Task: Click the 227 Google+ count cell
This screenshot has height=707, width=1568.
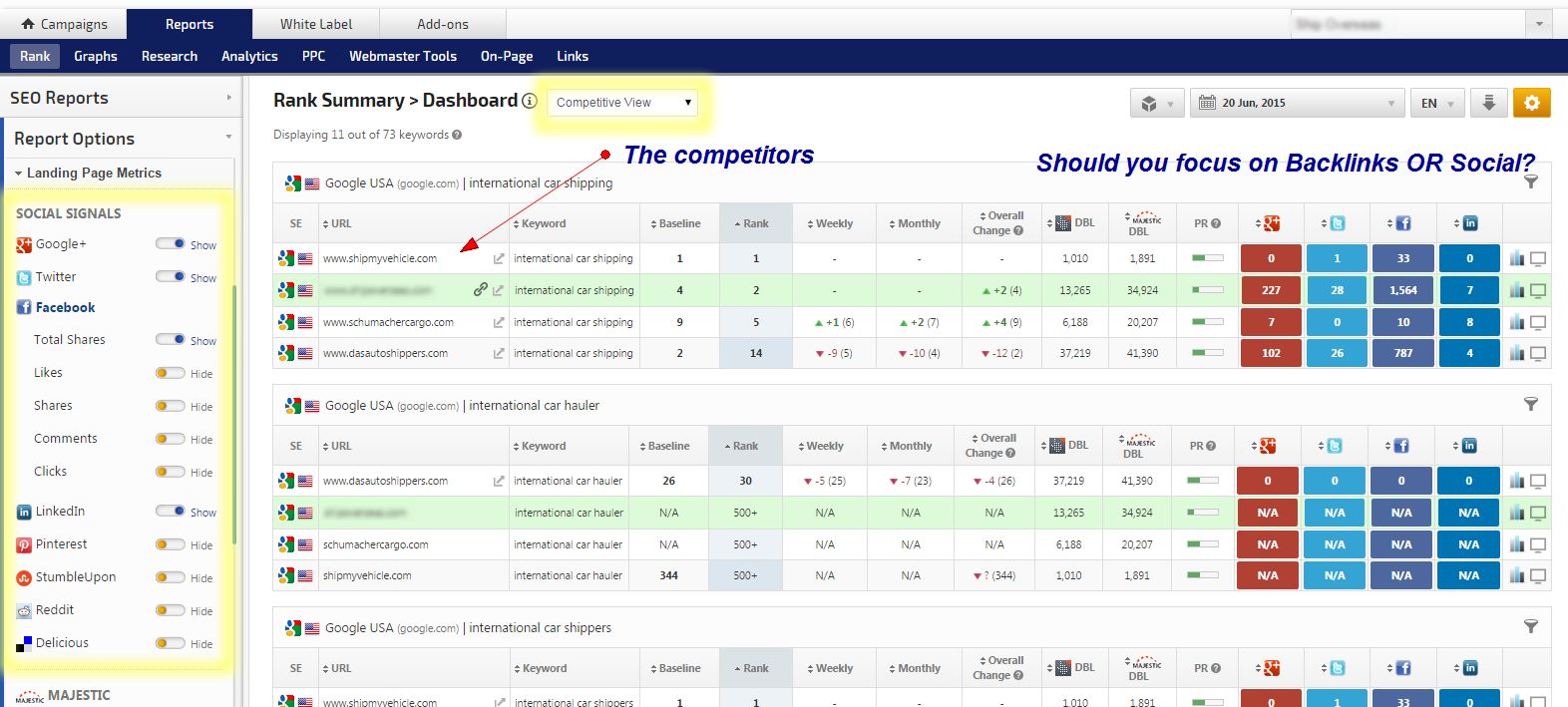Action: tap(1271, 290)
